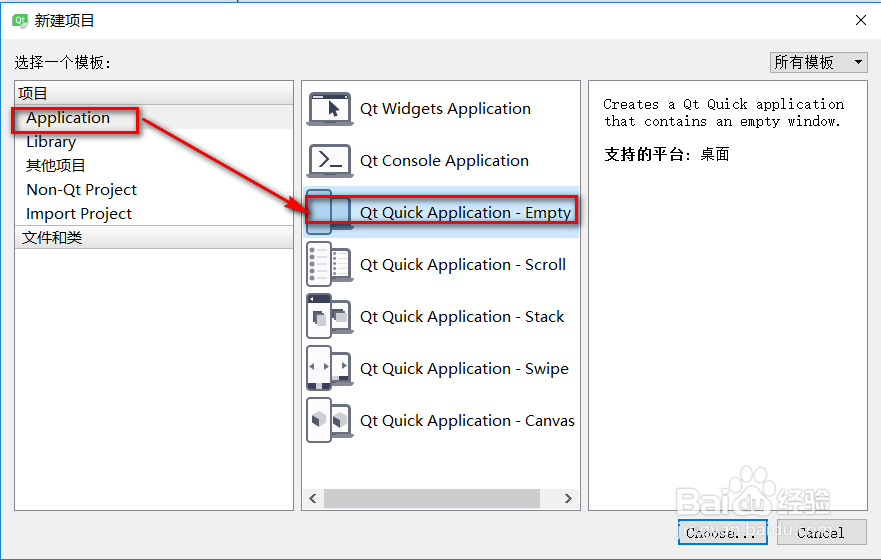Viewport: 881px width, 560px height.
Task: Select Qt Quick Application - Stack text
Action: [462, 317]
